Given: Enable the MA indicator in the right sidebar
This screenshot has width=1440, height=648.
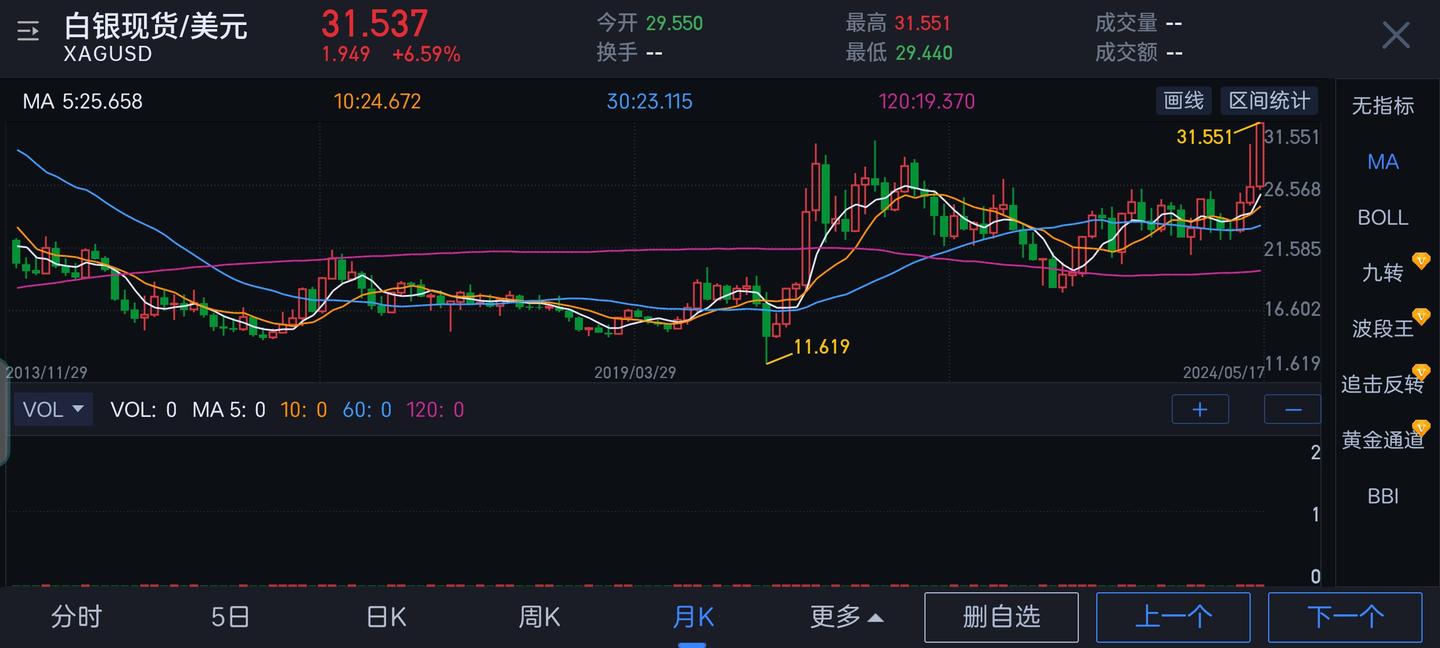Looking at the screenshot, I should pyautogui.click(x=1383, y=161).
